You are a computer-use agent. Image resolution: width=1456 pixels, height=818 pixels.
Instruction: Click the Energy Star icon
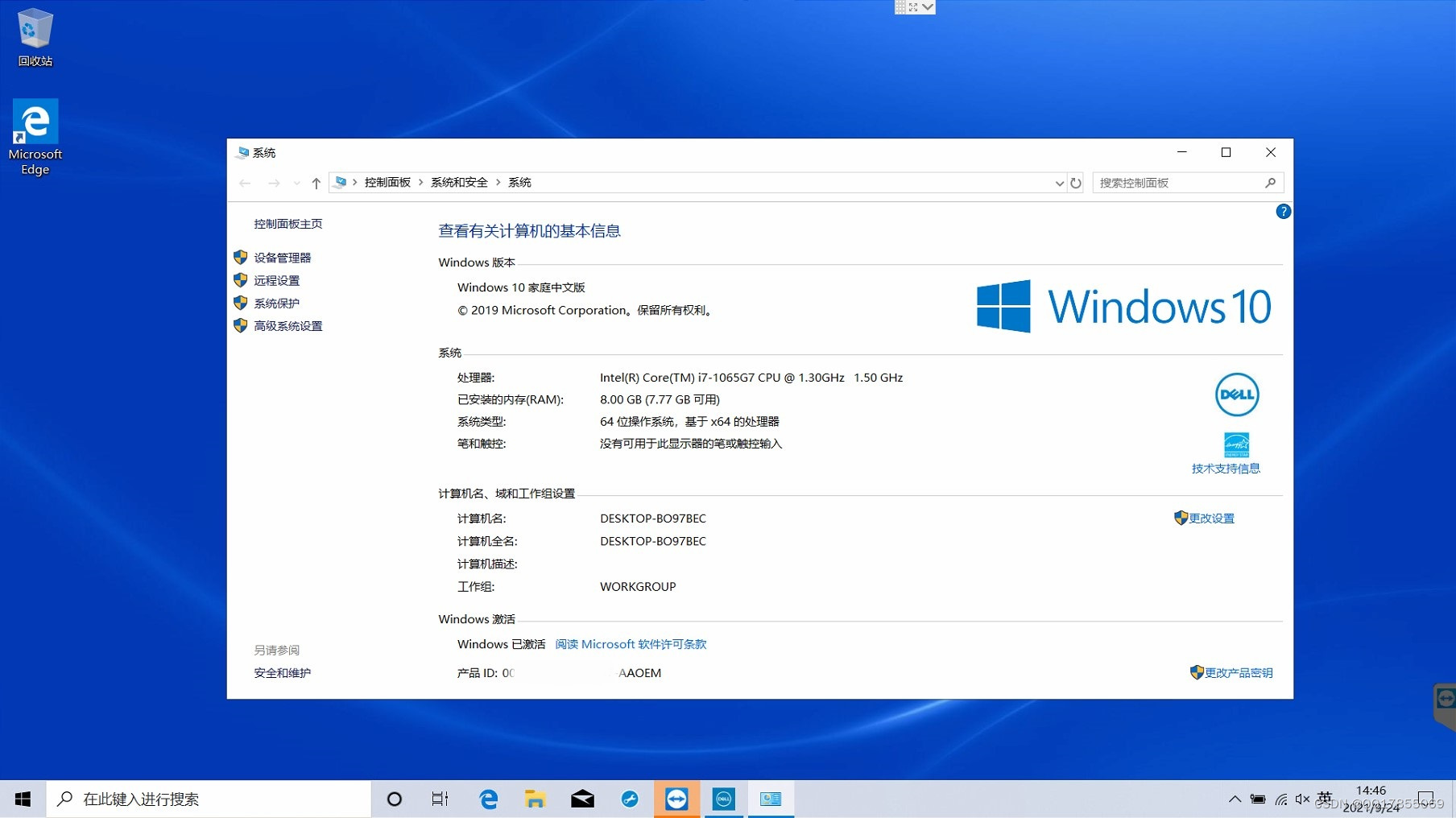(x=1236, y=444)
